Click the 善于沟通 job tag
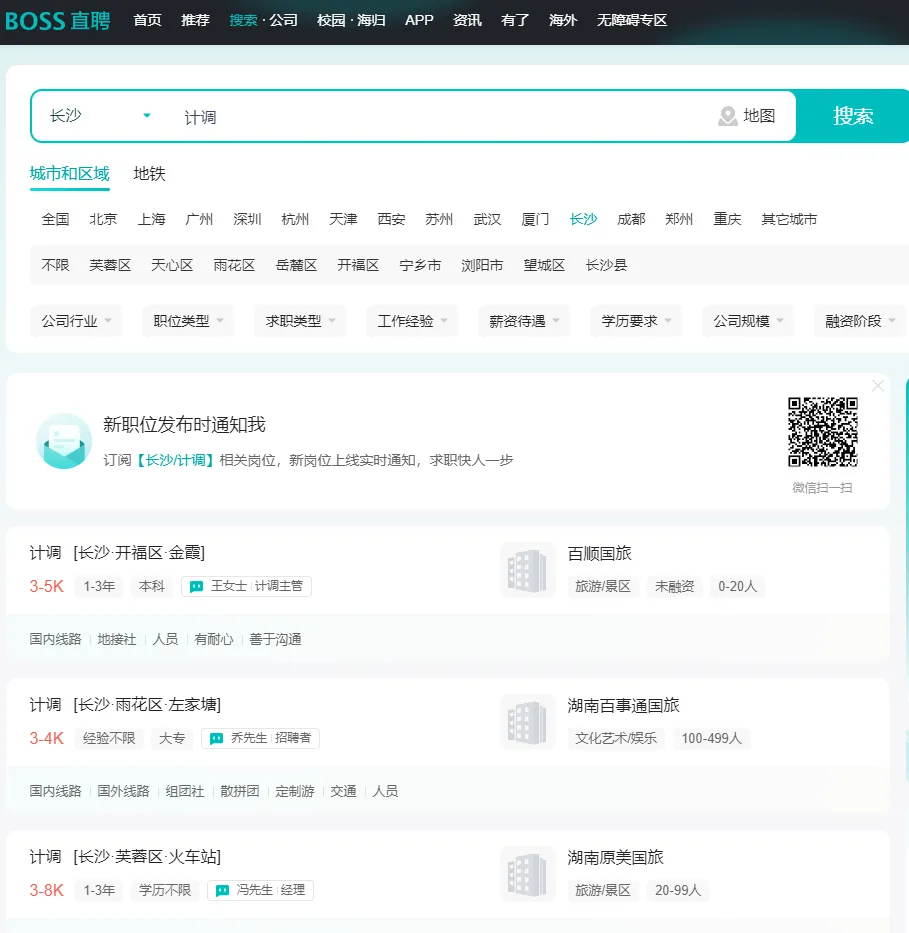909x933 pixels. (275, 640)
